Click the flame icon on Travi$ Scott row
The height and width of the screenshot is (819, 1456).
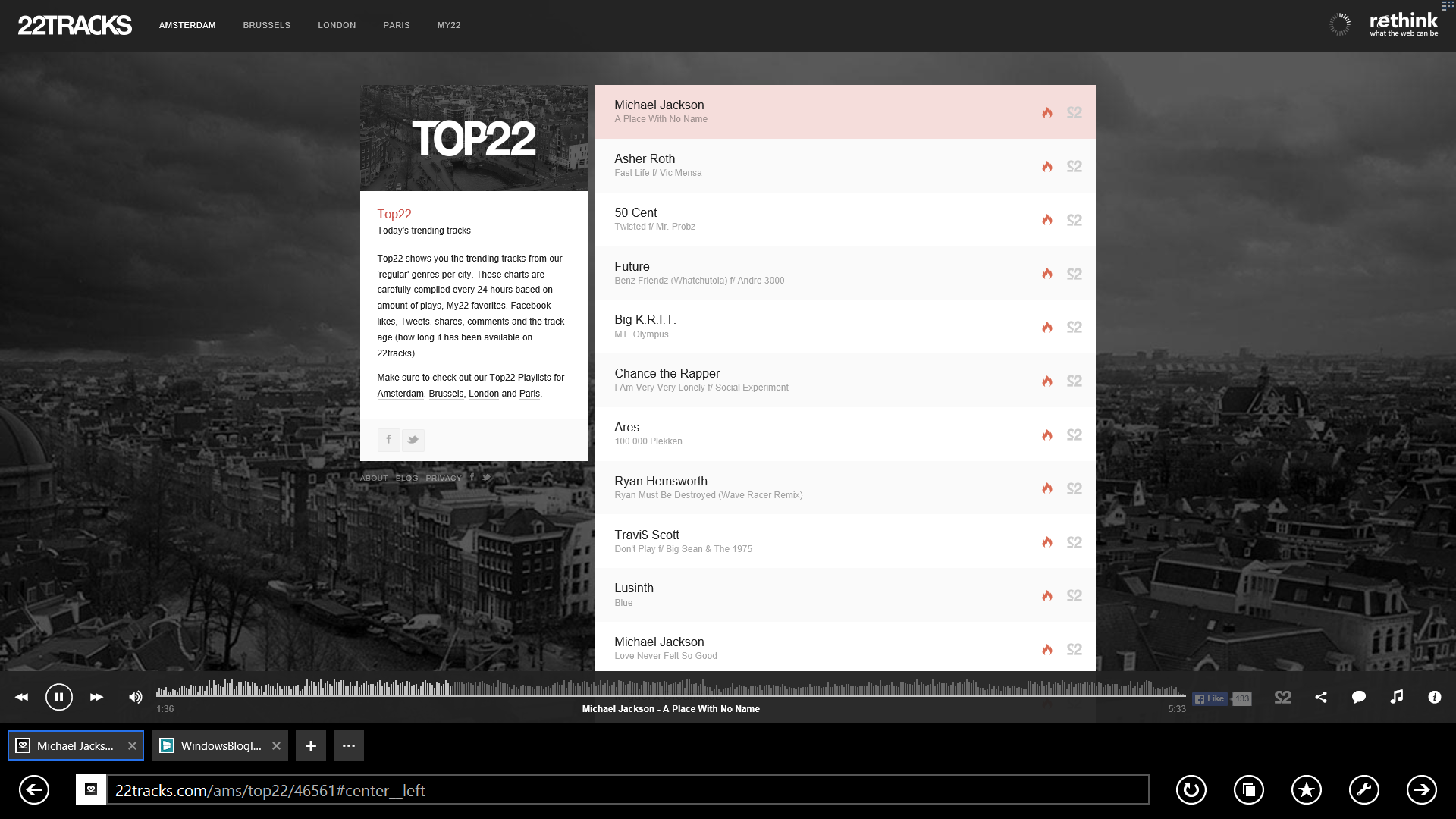(x=1047, y=542)
